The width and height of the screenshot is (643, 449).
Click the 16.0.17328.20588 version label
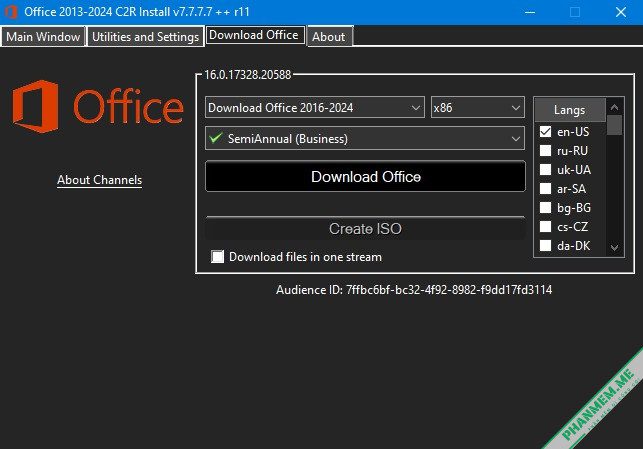point(248,75)
